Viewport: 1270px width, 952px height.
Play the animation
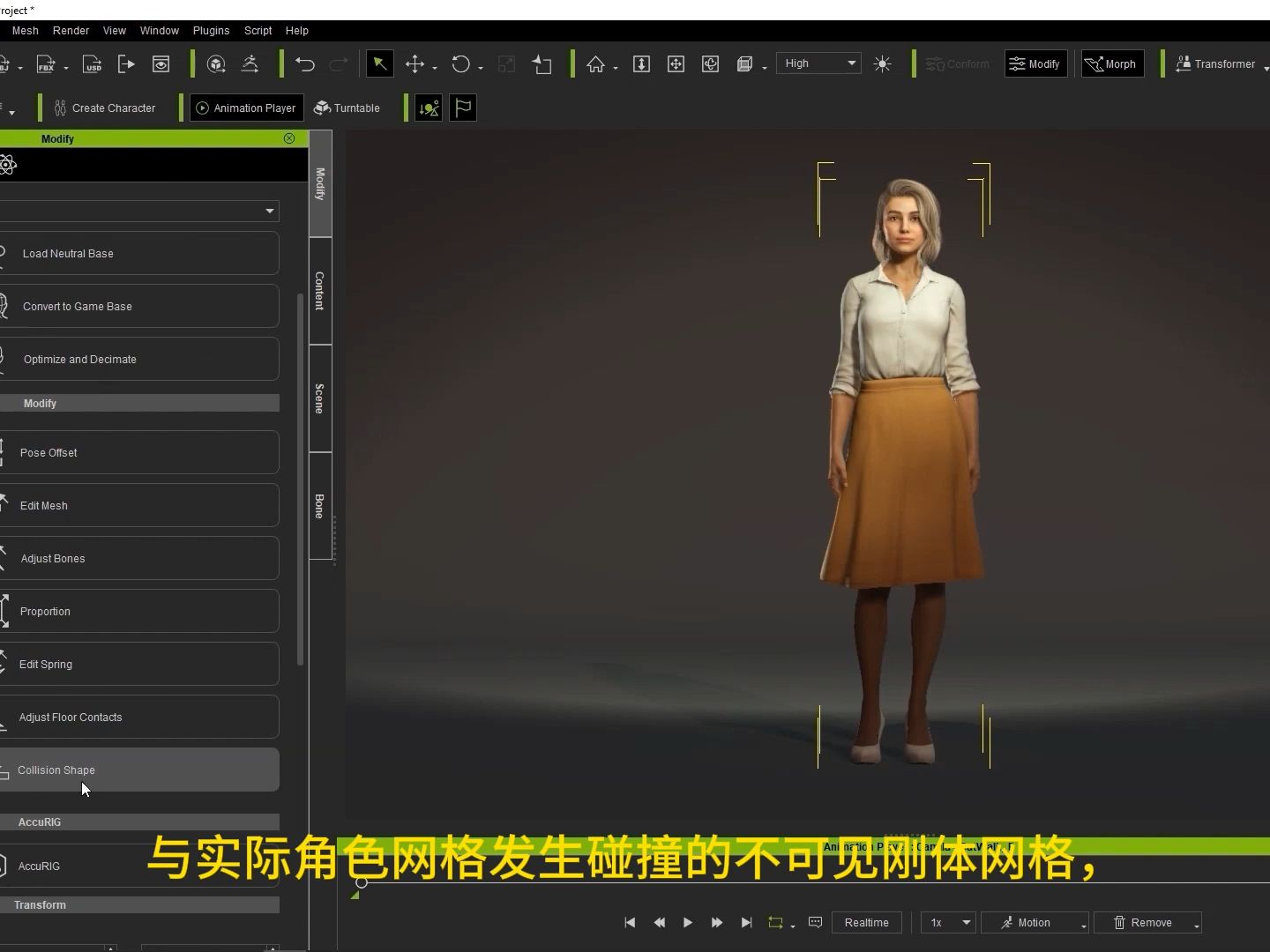pos(688,923)
